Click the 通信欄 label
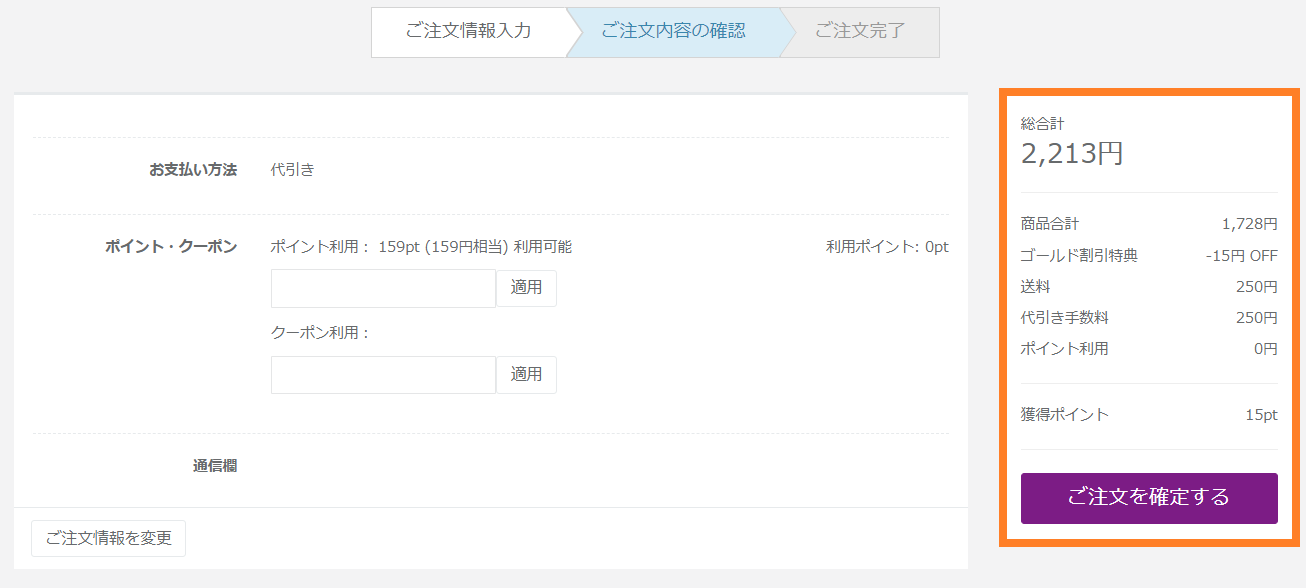 (x=215, y=465)
